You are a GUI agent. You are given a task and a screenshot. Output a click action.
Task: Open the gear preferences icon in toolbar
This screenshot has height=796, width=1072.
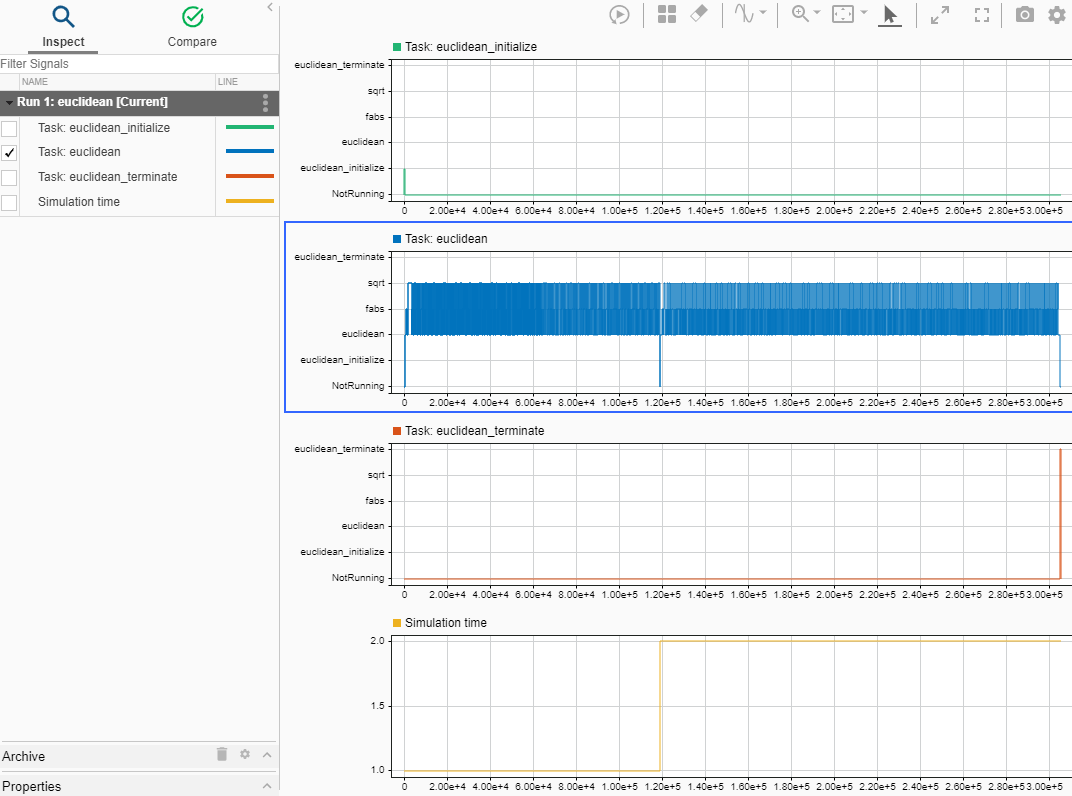coord(1056,15)
